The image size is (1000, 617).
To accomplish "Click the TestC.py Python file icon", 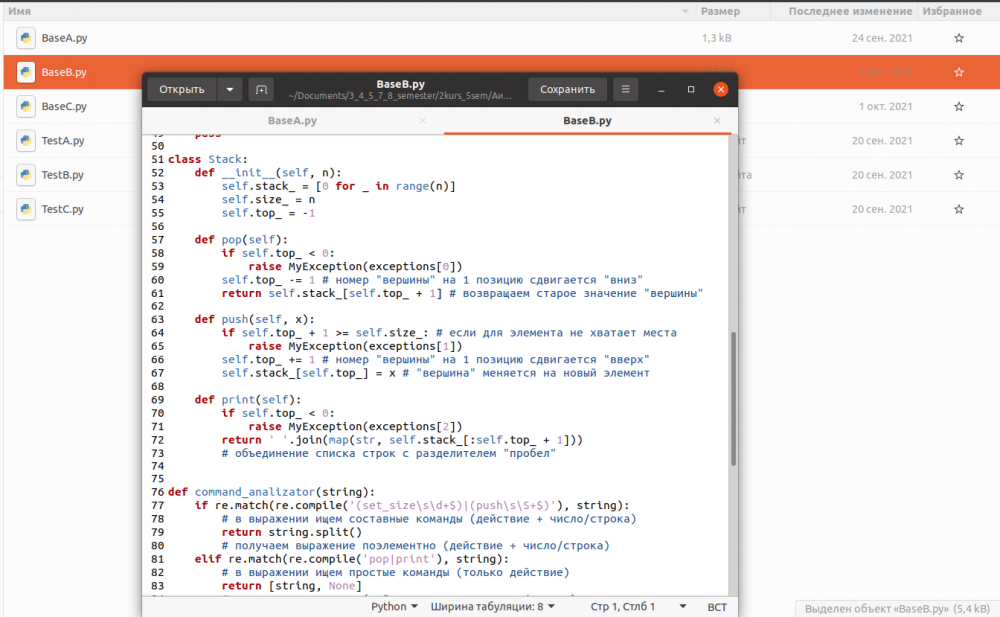I will coord(26,209).
